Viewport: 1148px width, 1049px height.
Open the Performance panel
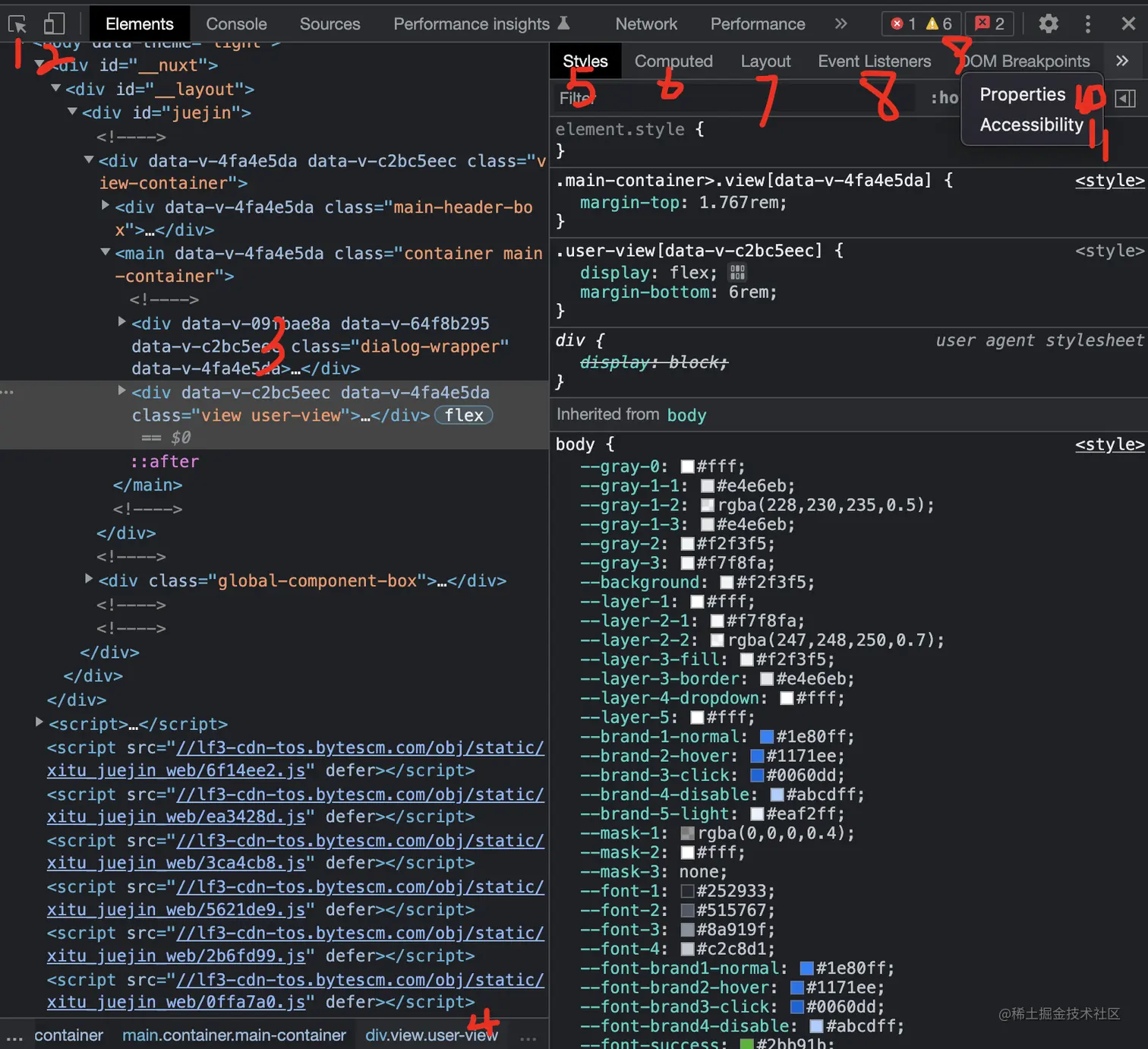pos(758,24)
